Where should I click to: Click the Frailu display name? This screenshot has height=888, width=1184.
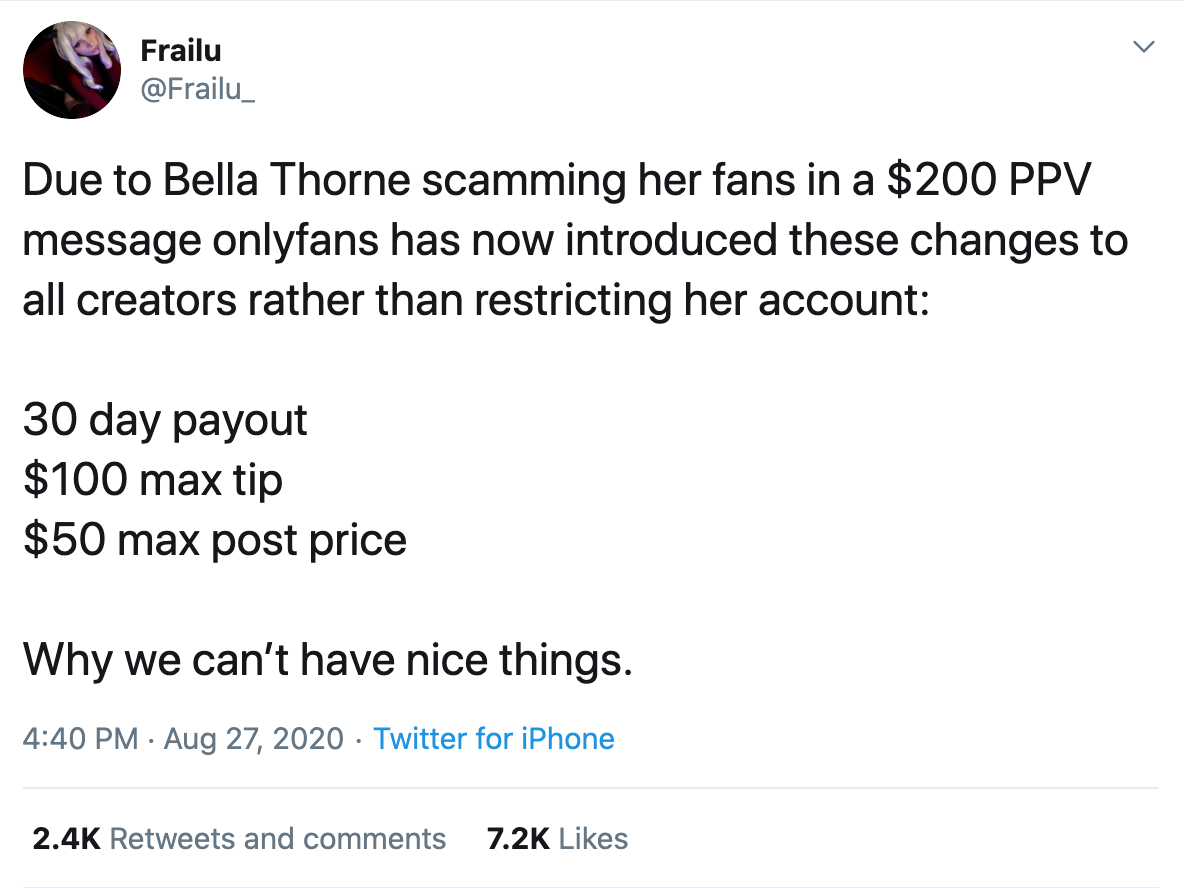[180, 51]
